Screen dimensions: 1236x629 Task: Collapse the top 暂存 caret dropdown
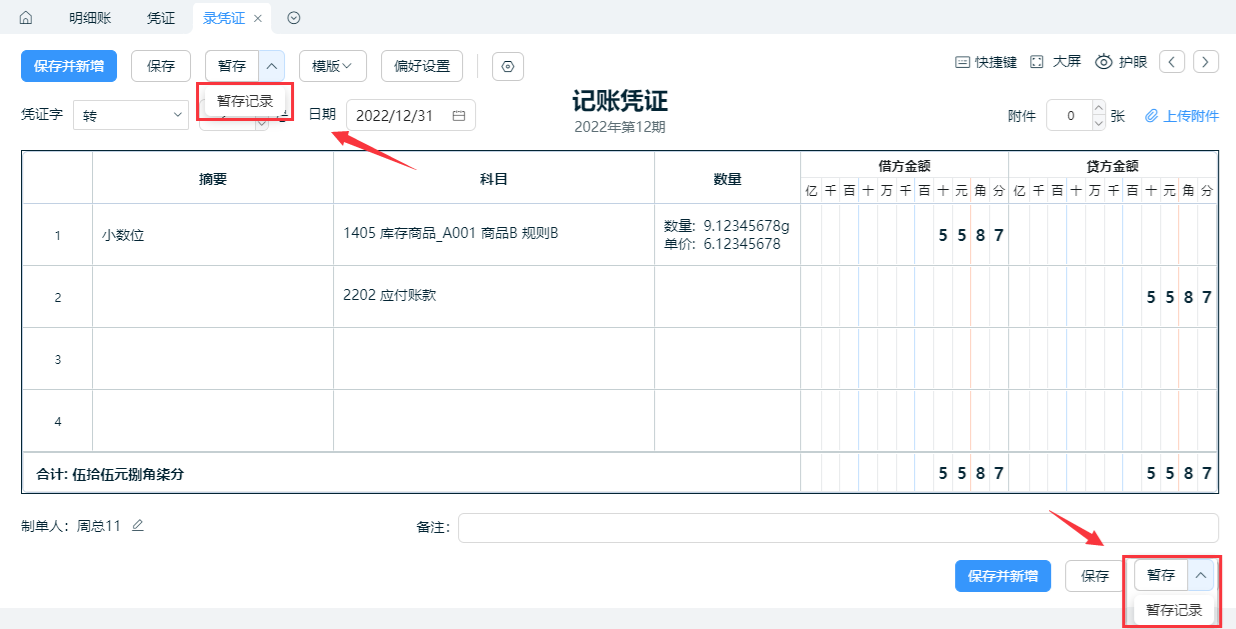tap(272, 66)
